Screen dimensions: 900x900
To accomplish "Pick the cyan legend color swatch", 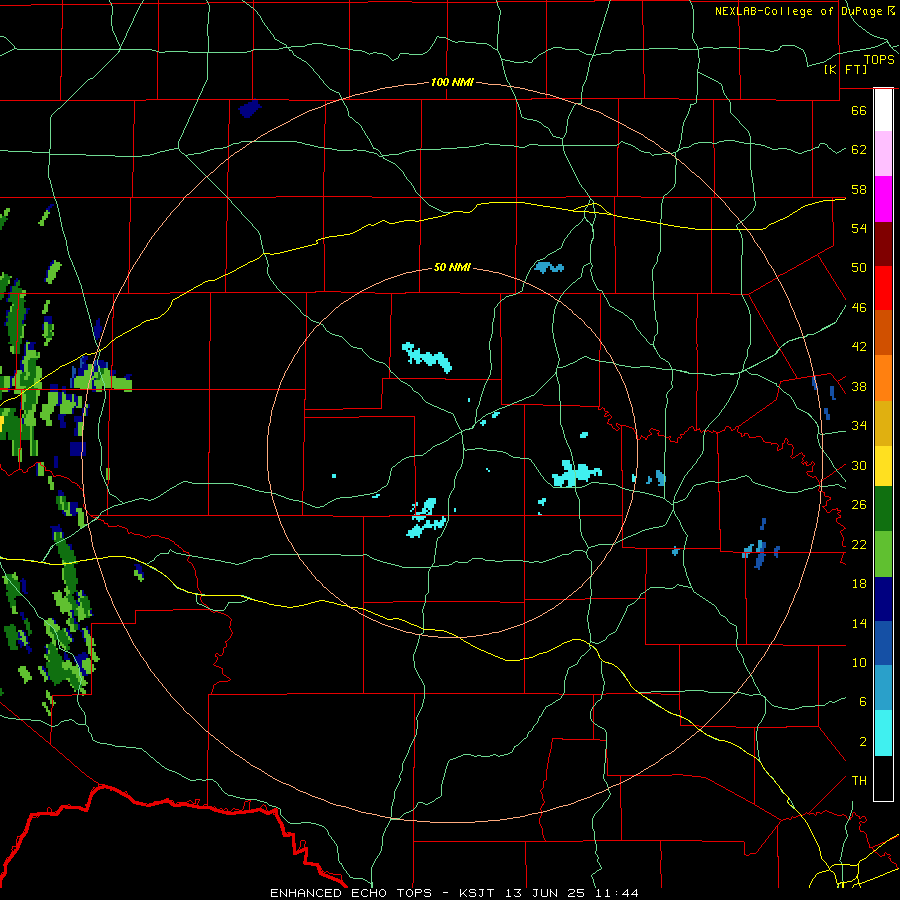I will [x=883, y=733].
